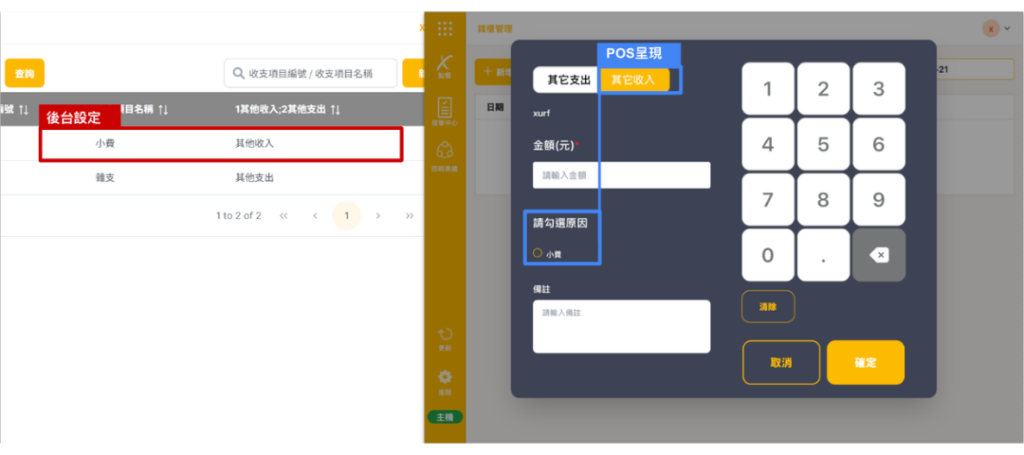The height and width of the screenshot is (455, 1024).
Task: Switch to 其它支出 expense toggle
Action: pos(566,80)
